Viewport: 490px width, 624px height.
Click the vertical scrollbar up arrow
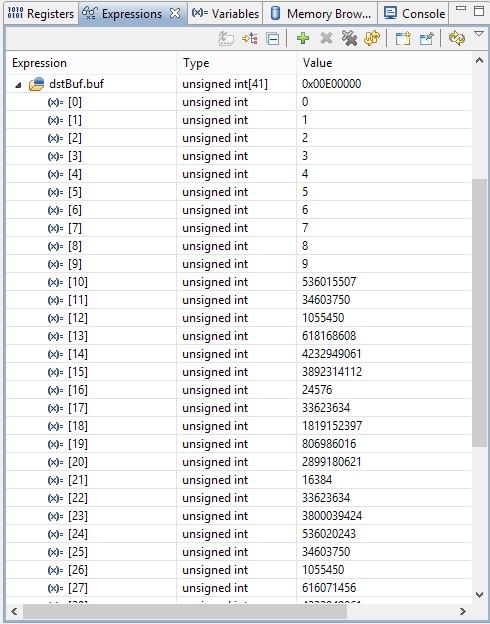point(479,60)
